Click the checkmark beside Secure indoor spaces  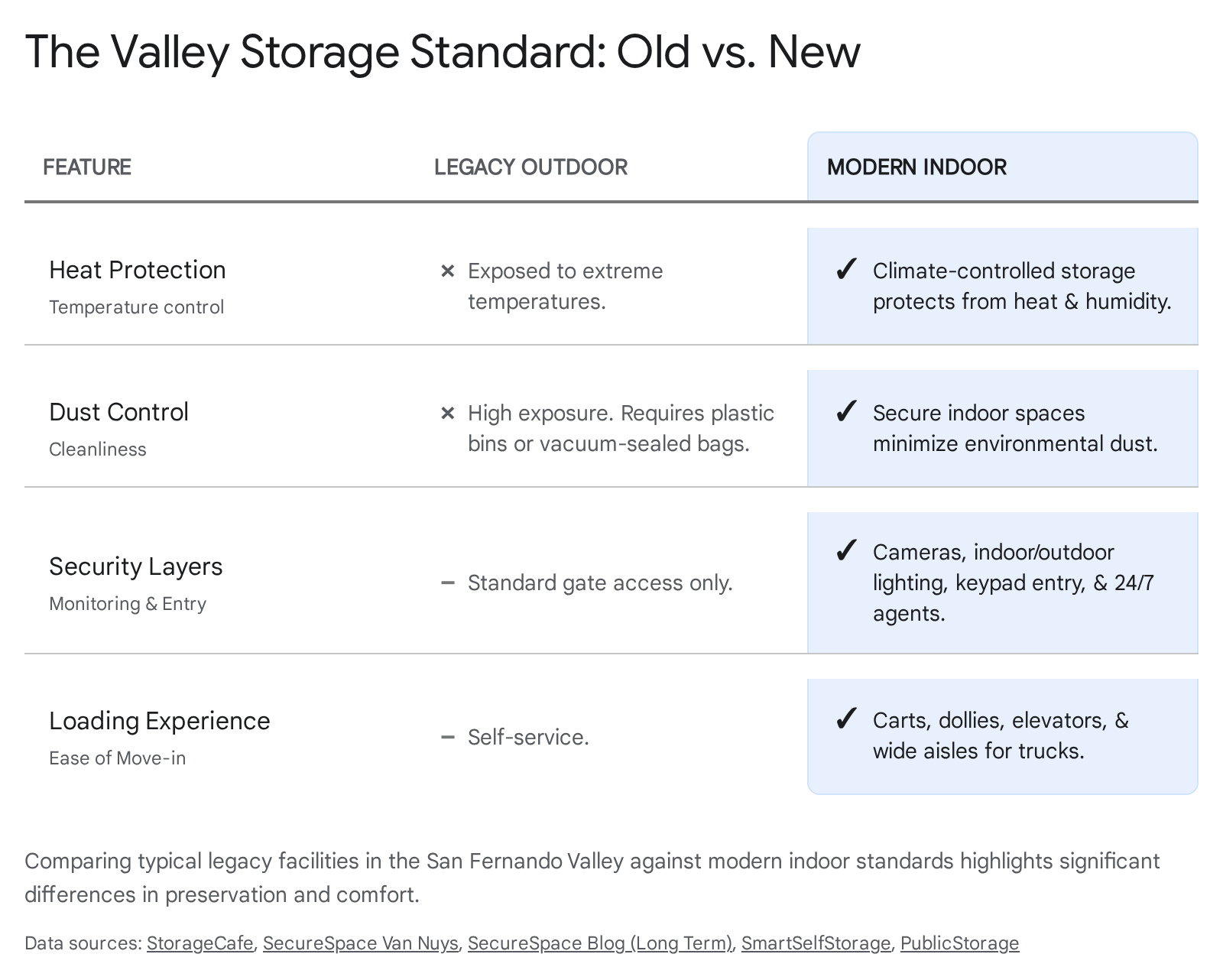pos(845,412)
